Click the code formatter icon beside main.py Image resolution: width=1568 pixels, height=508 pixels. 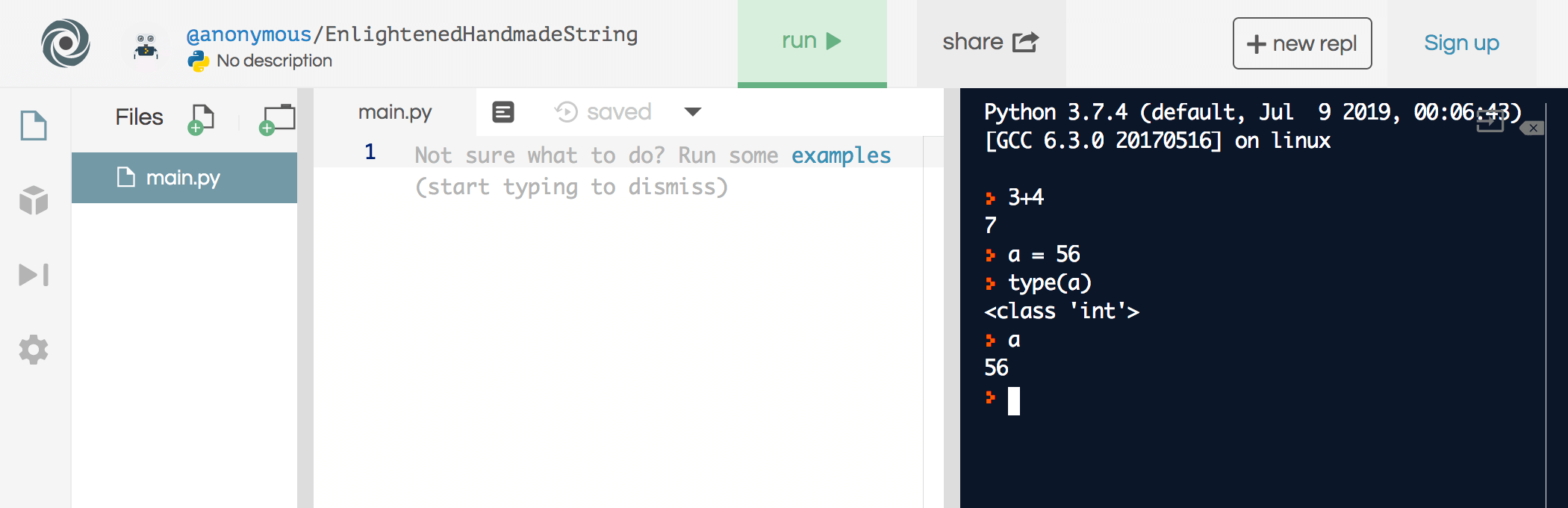(503, 112)
